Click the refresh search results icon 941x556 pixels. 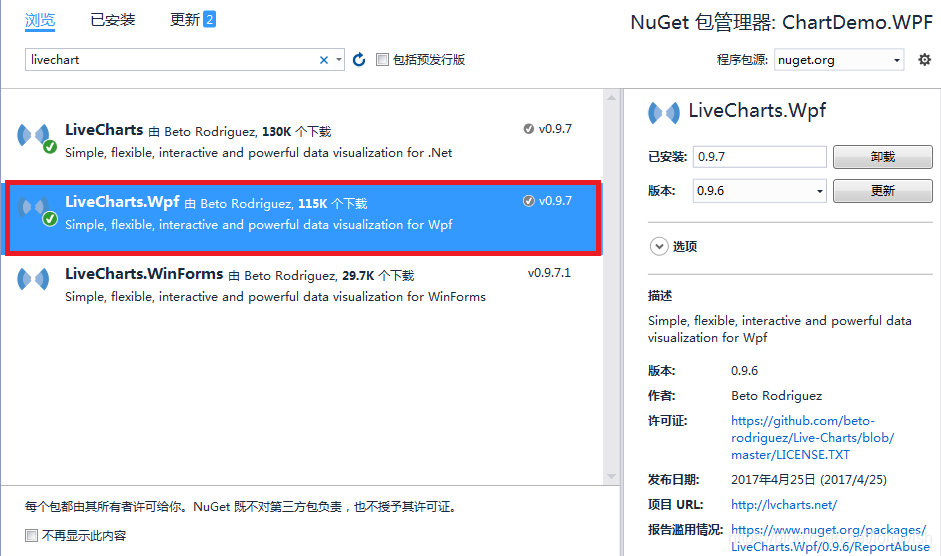(x=359, y=59)
